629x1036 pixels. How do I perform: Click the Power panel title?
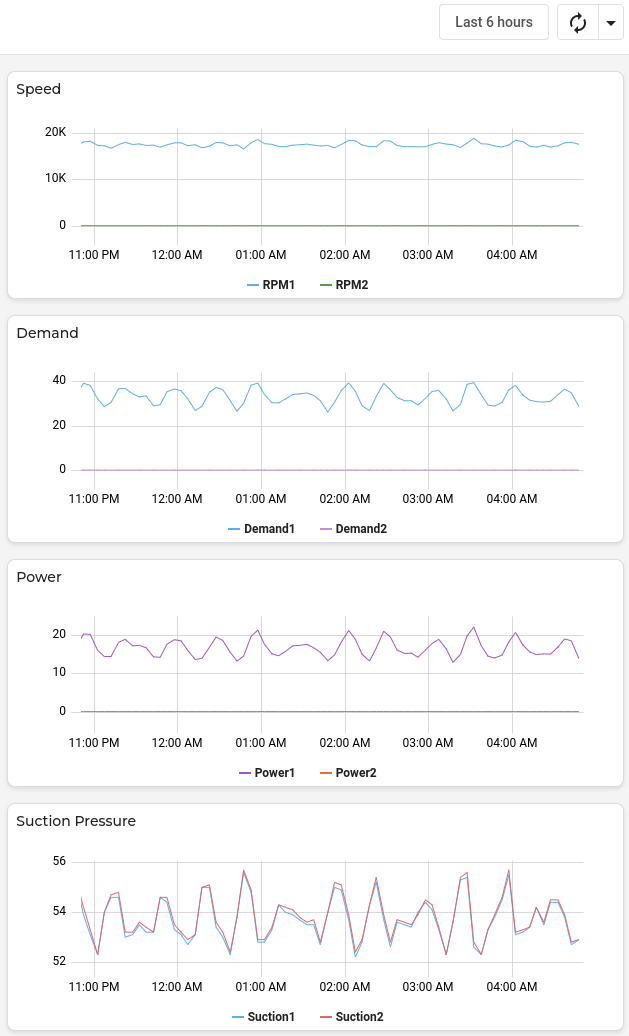click(x=39, y=577)
